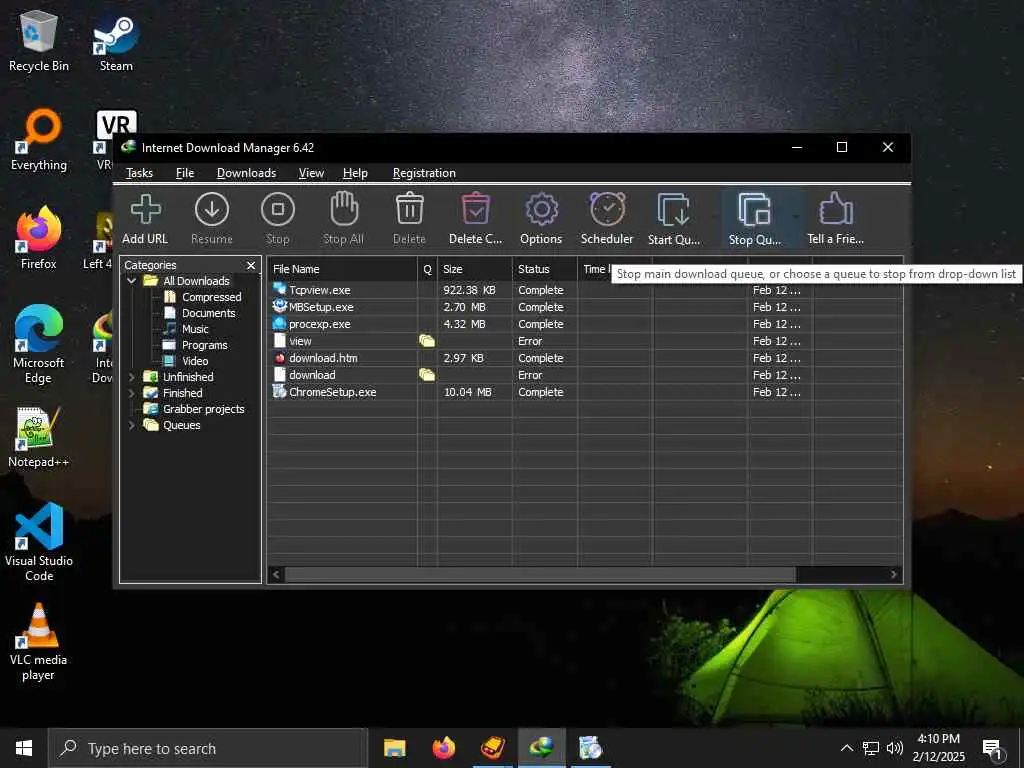Select the Compressed category

(211, 297)
